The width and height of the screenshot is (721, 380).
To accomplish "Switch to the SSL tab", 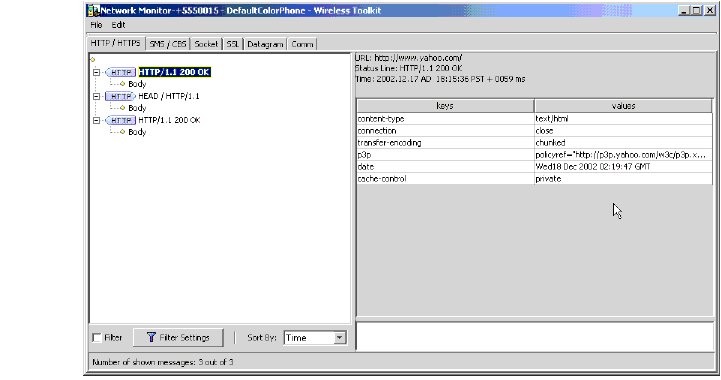I will 233,44.
